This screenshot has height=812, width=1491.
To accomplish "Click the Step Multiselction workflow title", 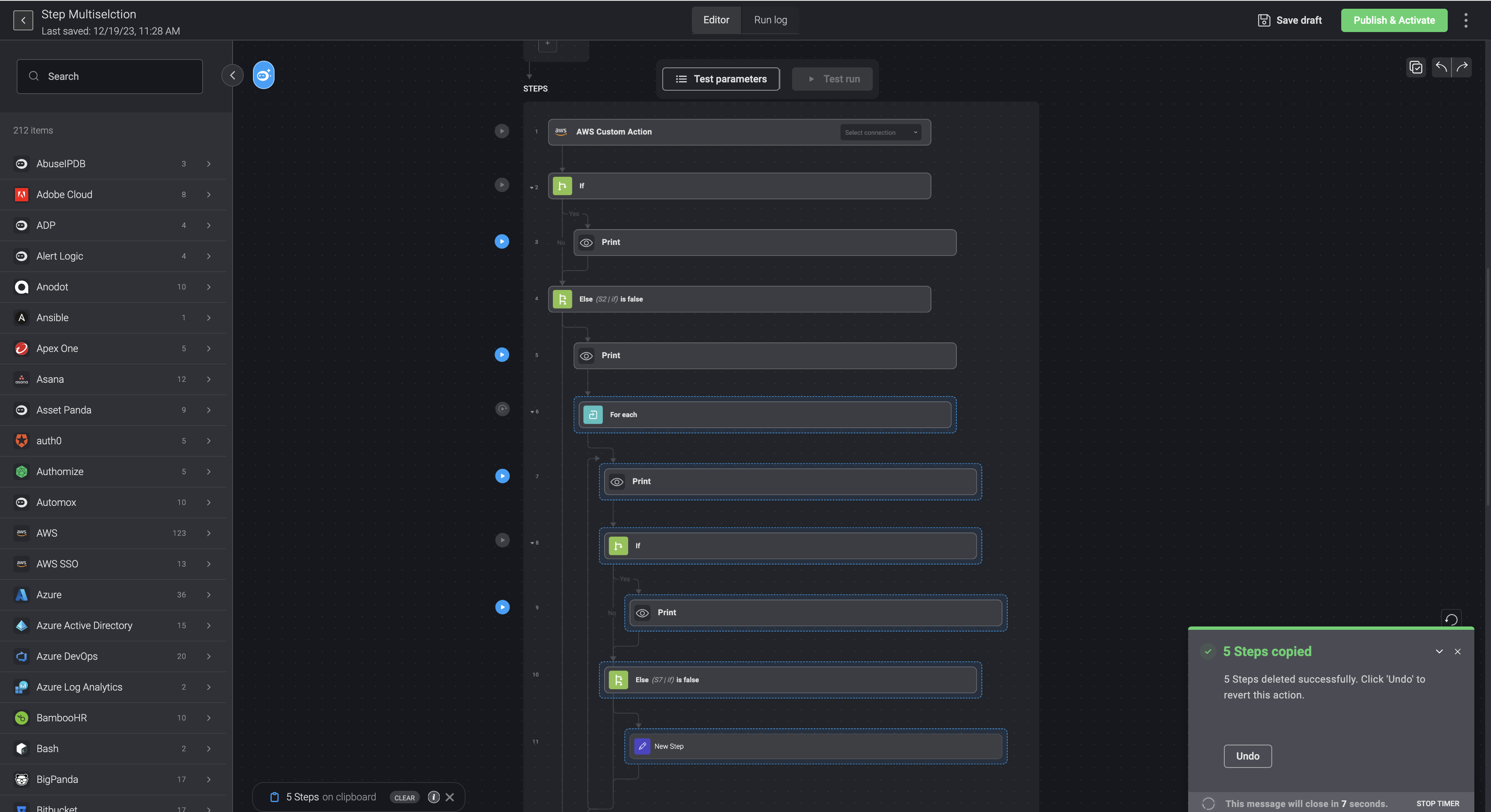I will pyautogui.click(x=89, y=14).
